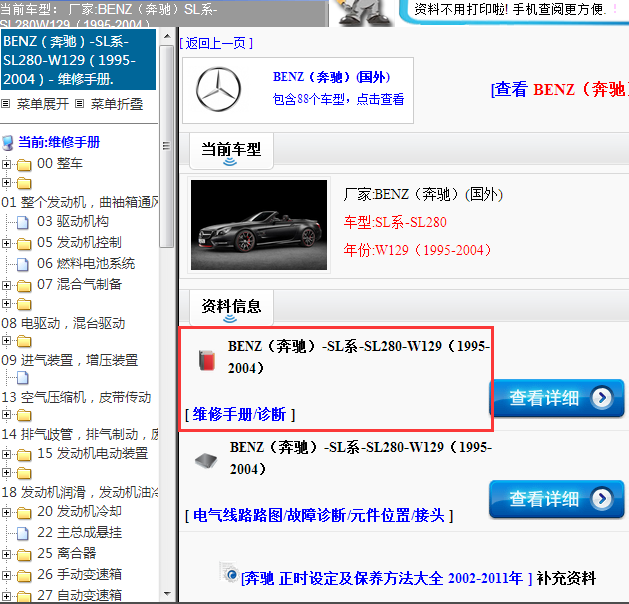Click the gray module icon for wiring diagrams
This screenshot has width=629, height=604.
(206, 460)
